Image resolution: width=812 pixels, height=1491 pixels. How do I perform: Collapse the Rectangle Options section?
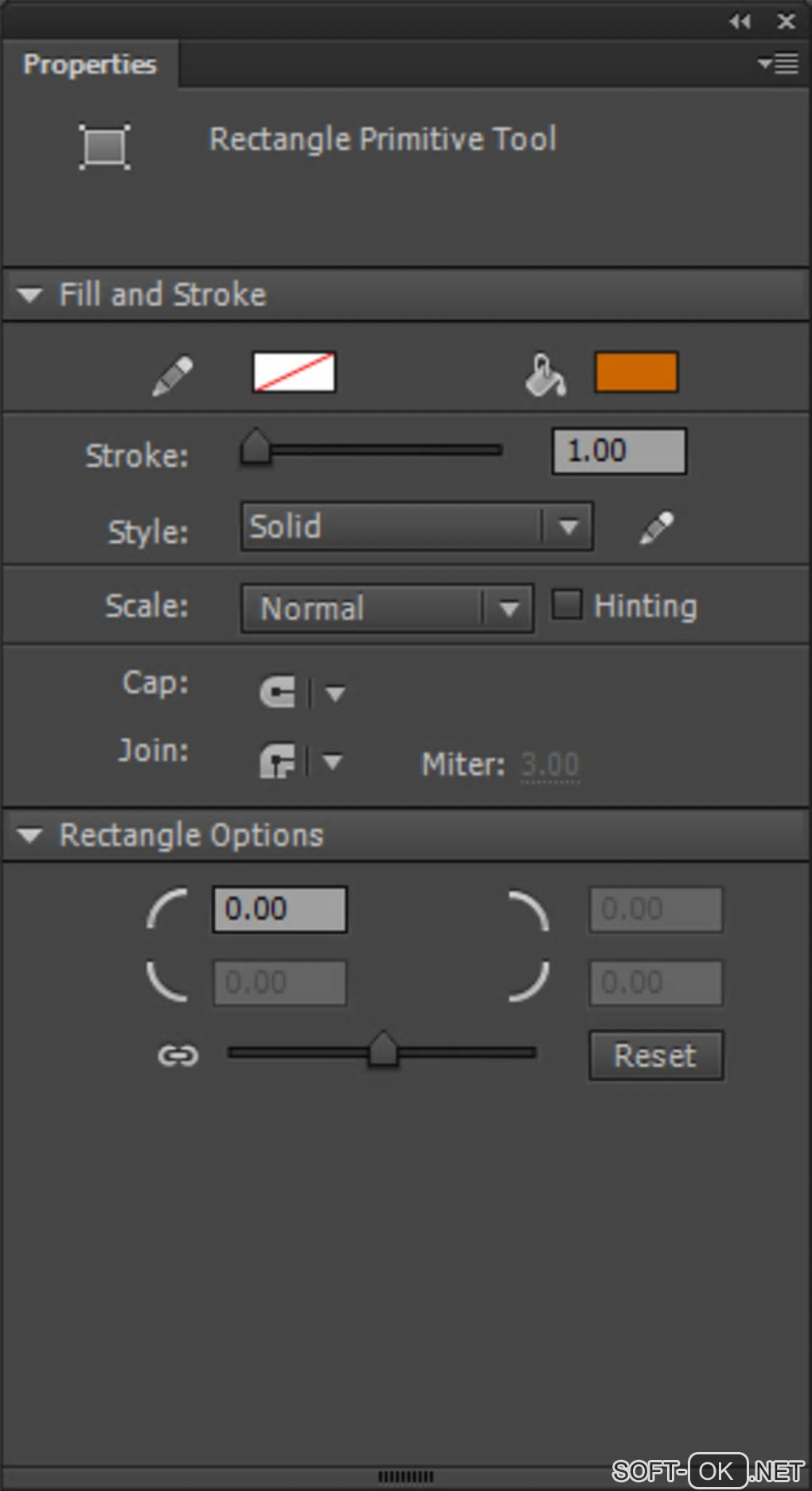pyautogui.click(x=30, y=835)
